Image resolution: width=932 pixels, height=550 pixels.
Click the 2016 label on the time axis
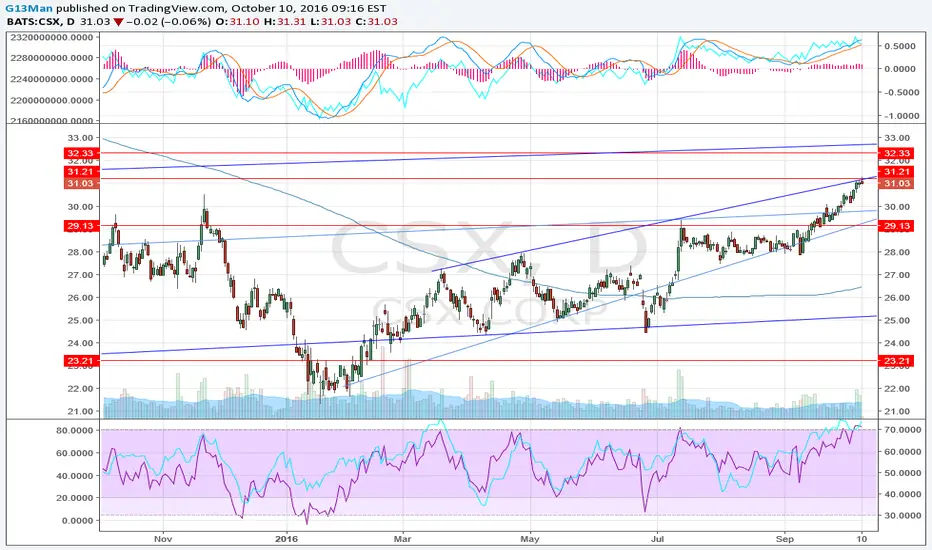286,539
